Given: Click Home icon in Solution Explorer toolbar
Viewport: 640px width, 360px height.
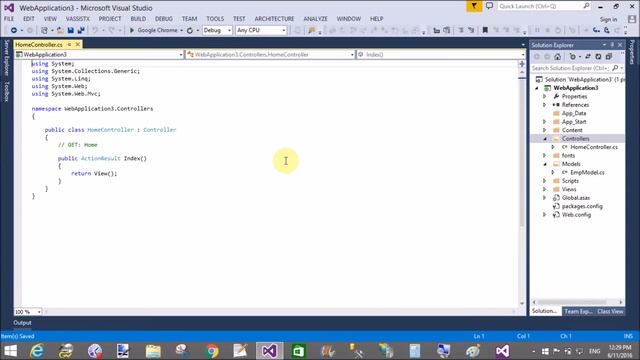Looking at the screenshot, I should coord(558,57).
